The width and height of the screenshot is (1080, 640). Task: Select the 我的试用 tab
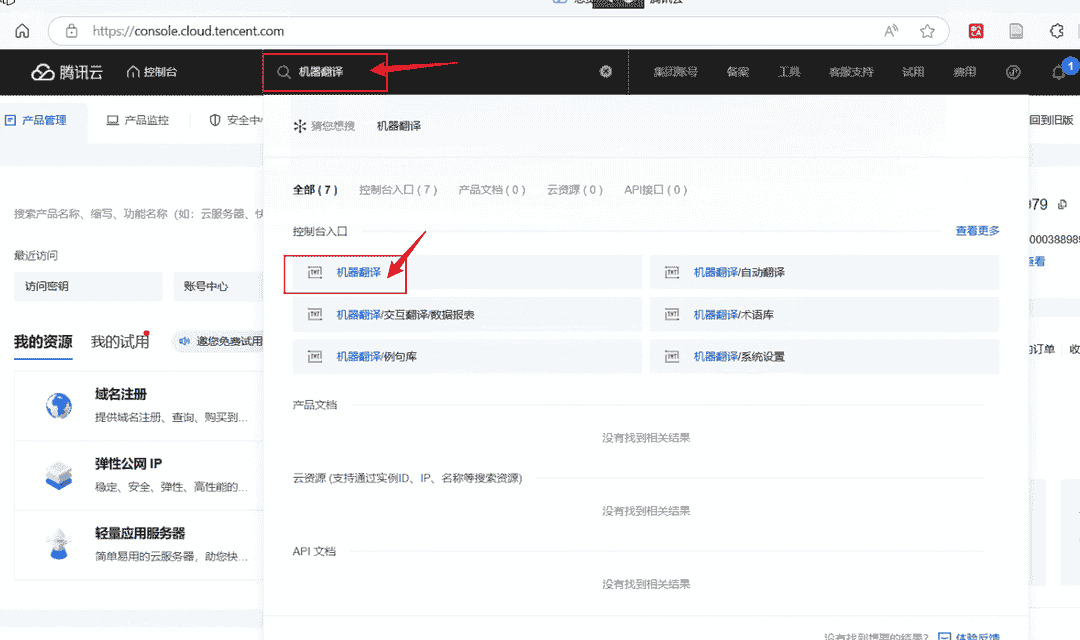(120, 342)
